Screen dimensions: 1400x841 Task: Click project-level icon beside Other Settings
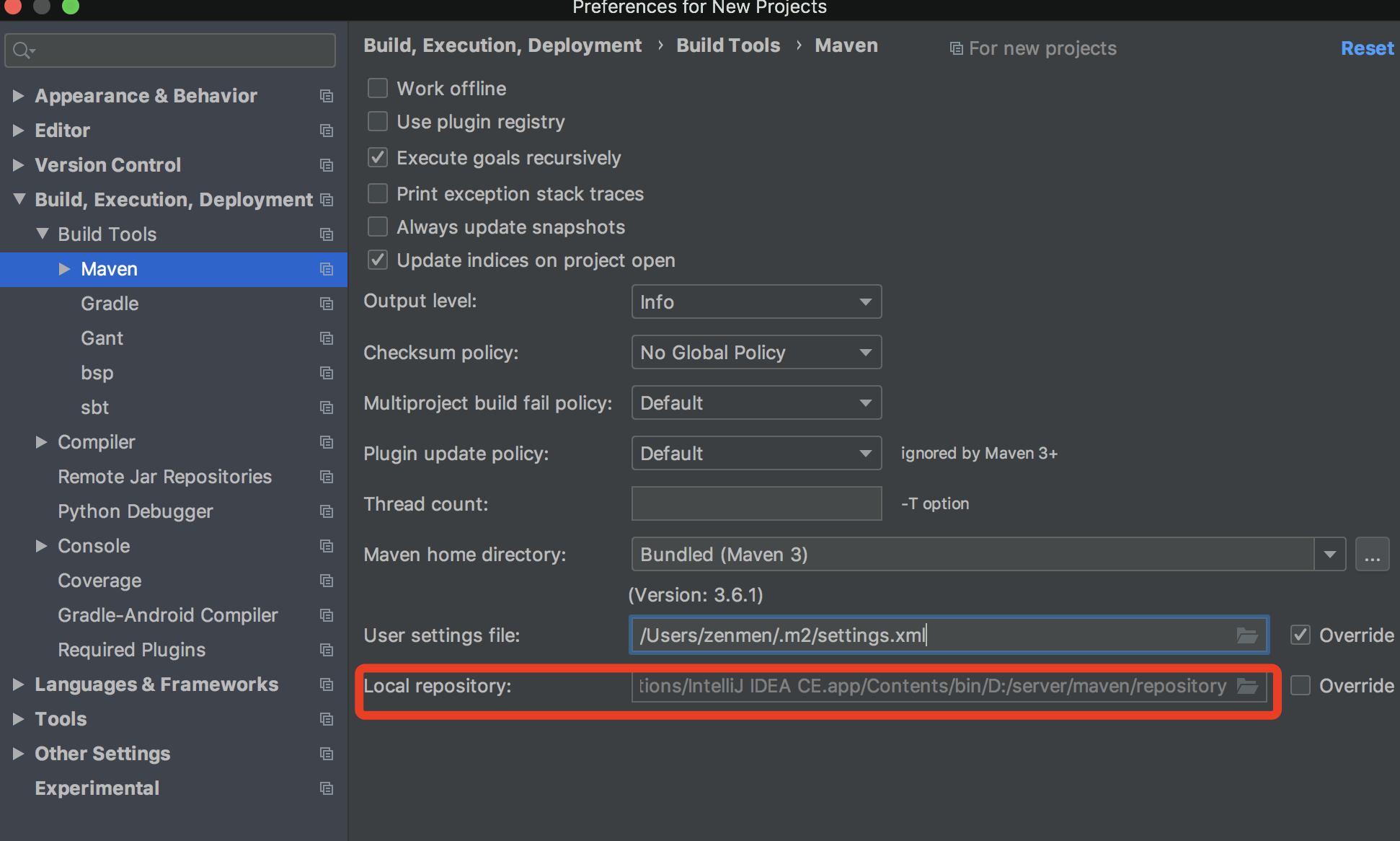327,754
